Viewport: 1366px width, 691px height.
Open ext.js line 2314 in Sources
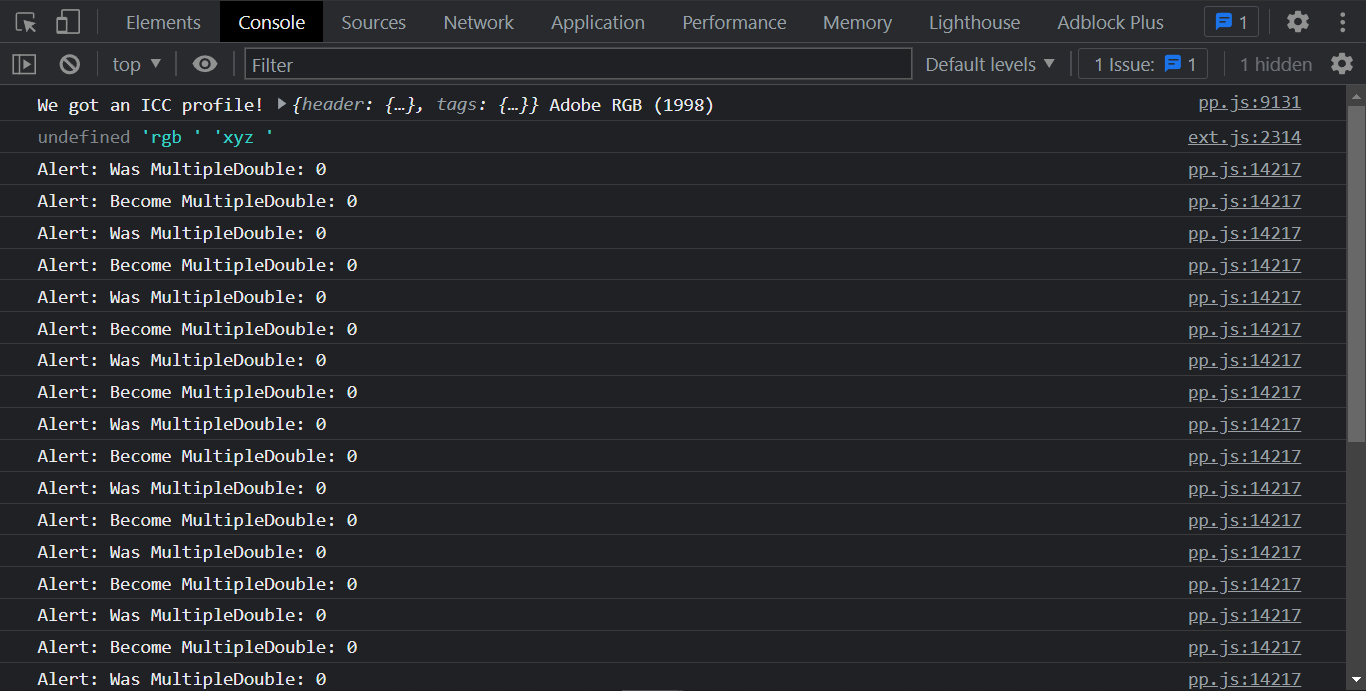click(1244, 137)
